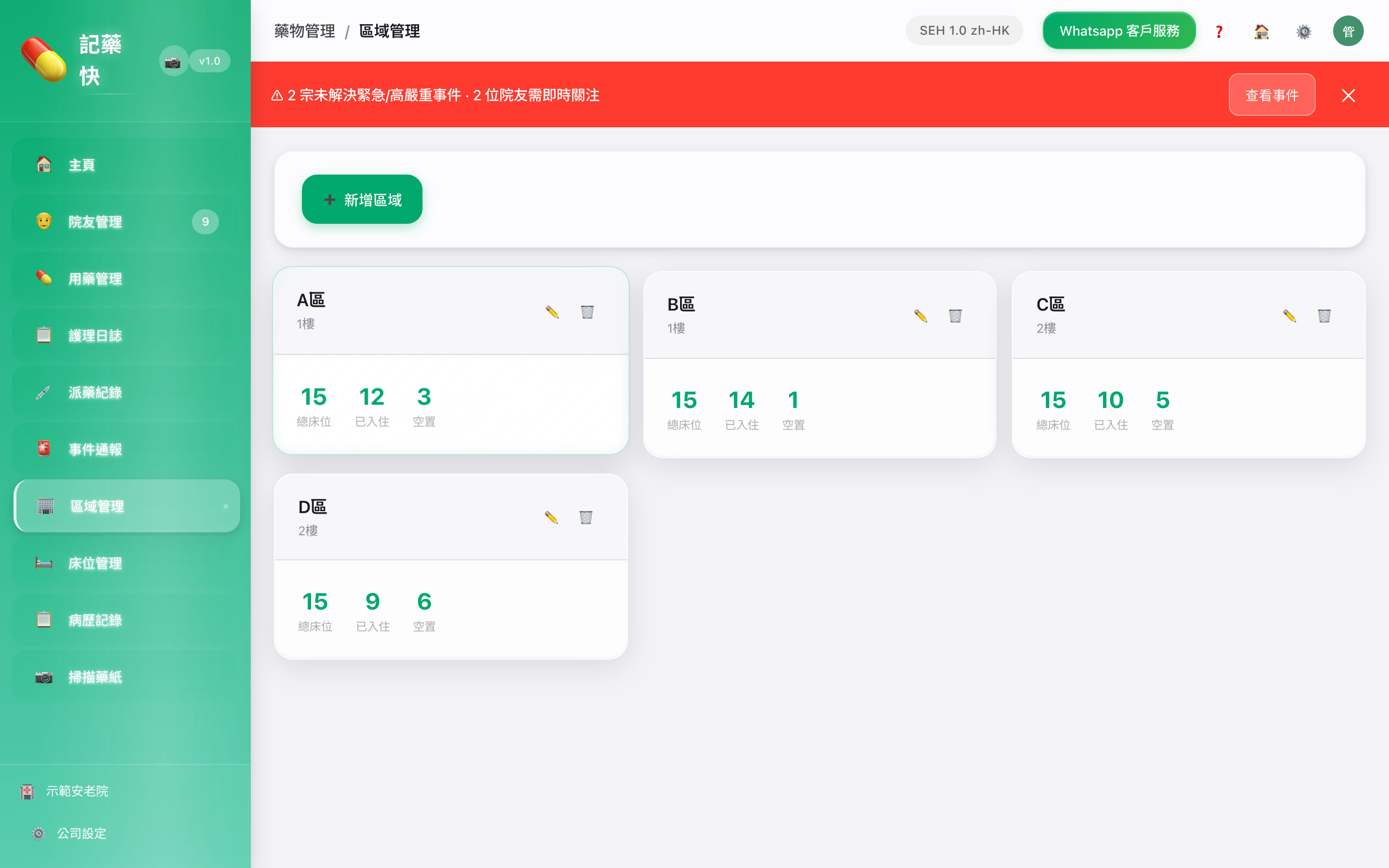Click the home icon in top bar
Image resolution: width=1389 pixels, height=868 pixels.
[1262, 31]
